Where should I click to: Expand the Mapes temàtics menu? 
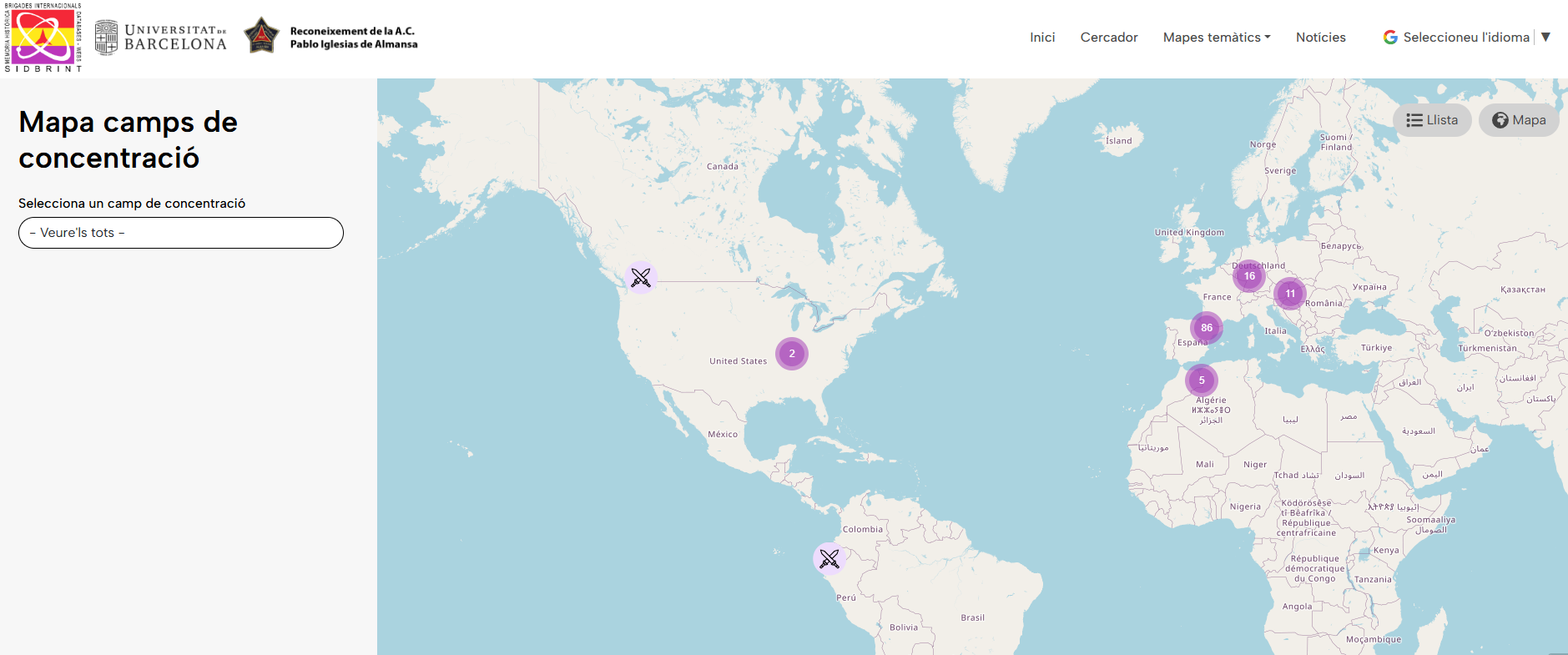tap(1216, 38)
